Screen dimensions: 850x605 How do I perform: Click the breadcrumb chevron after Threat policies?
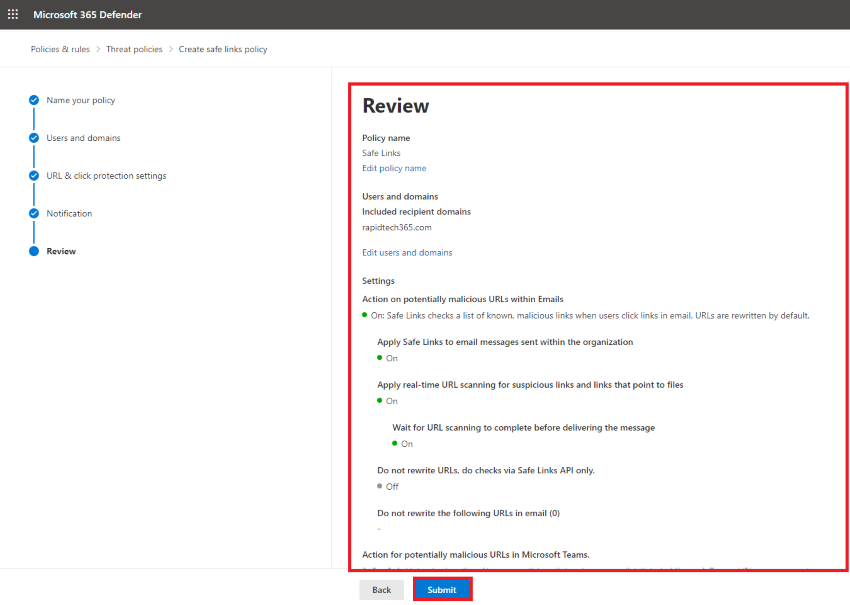tap(171, 49)
